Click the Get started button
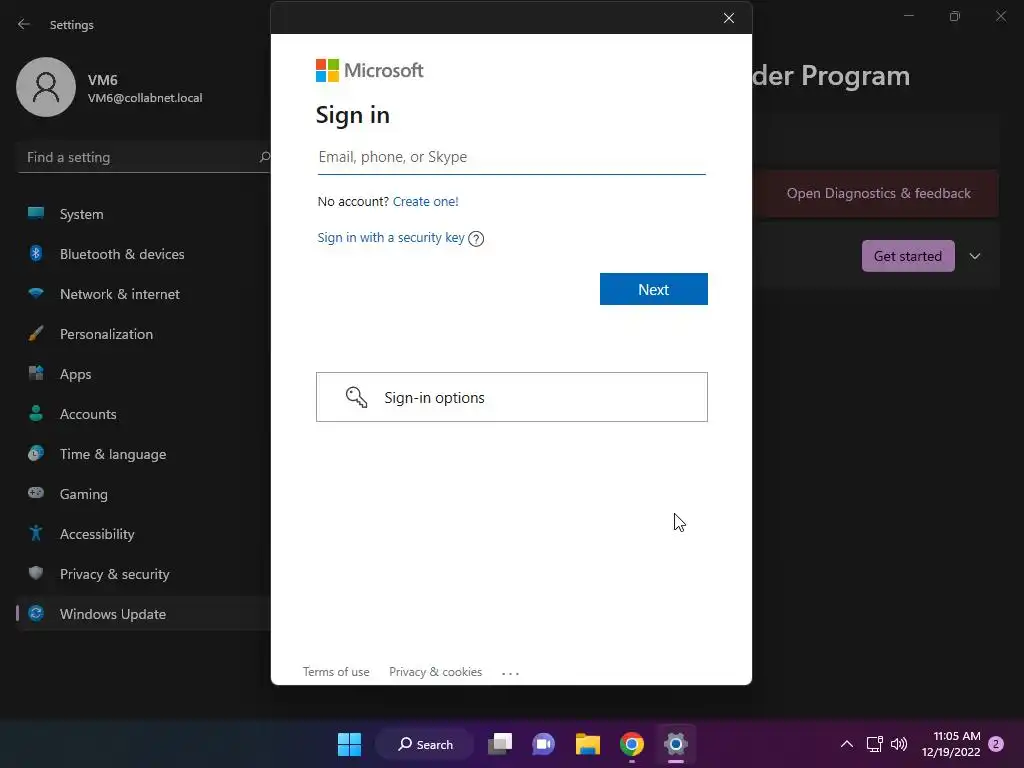The image size is (1024, 768). point(908,256)
